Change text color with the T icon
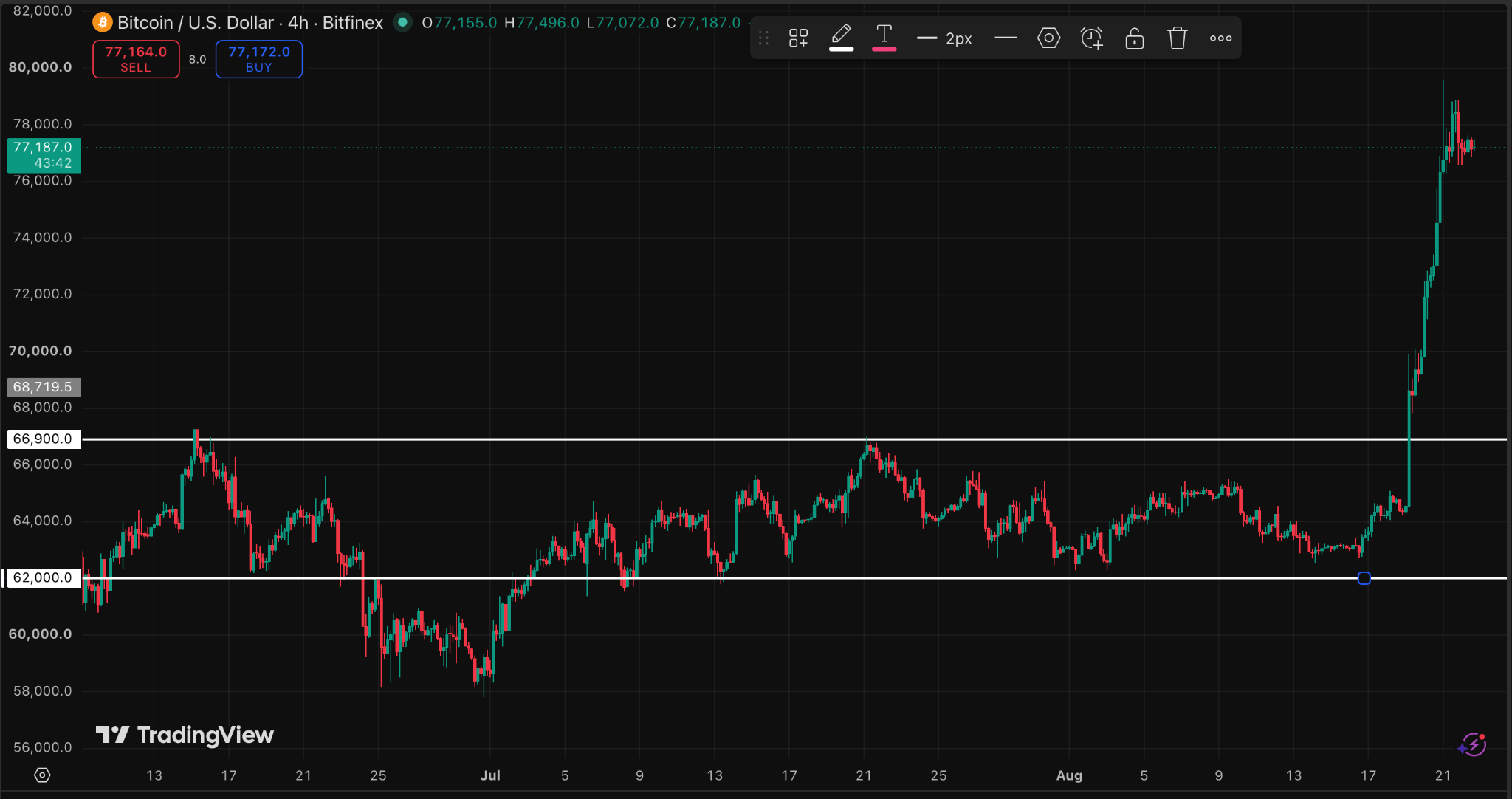Screen dimensions: 1512x799 tap(884, 38)
